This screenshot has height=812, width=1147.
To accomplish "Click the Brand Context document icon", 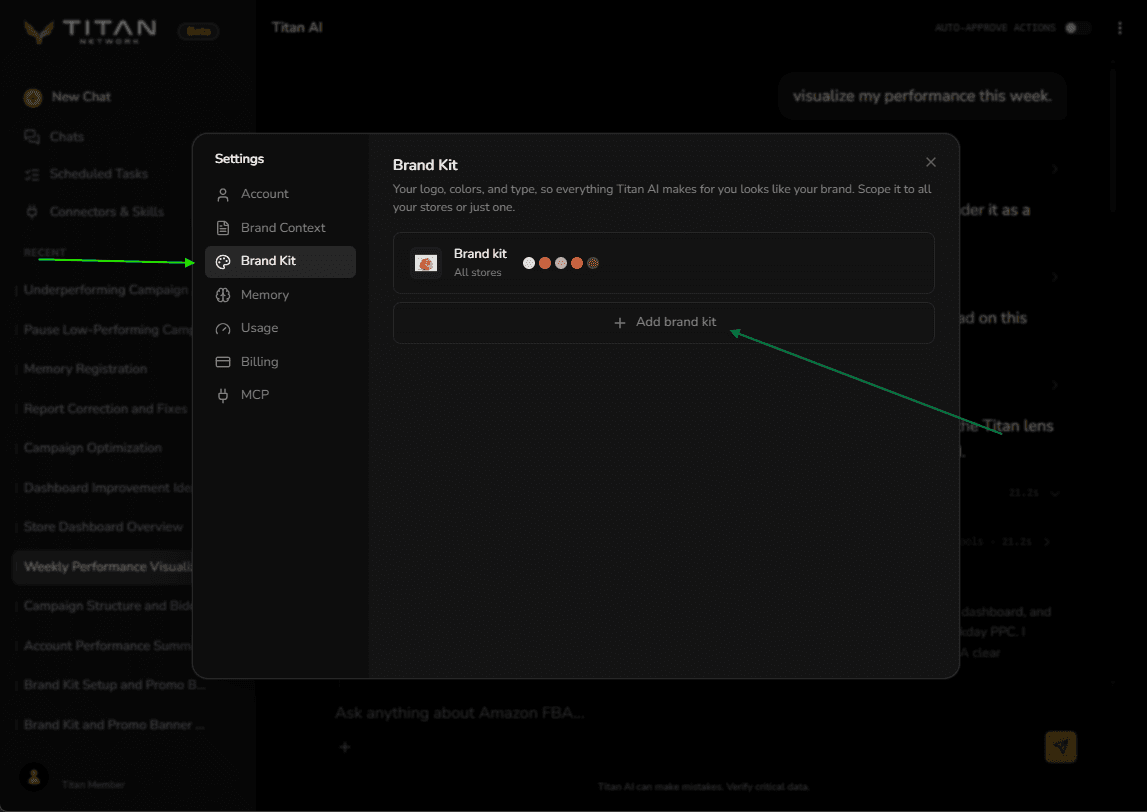I will pyautogui.click(x=223, y=228).
